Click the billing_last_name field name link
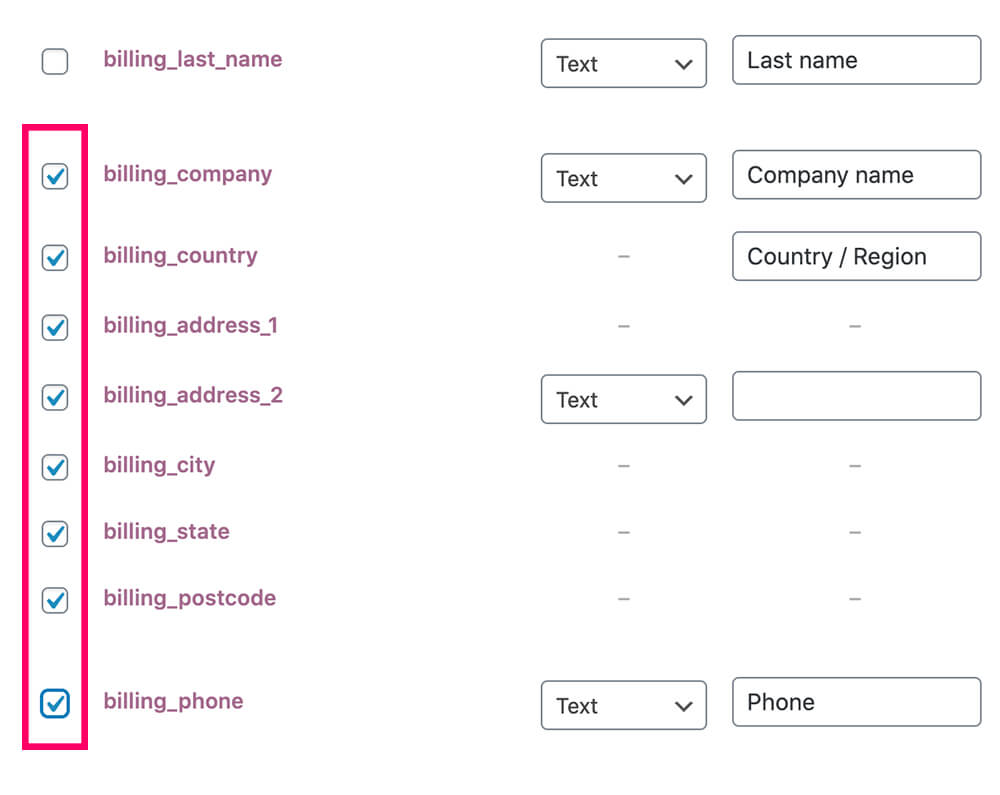 192,59
